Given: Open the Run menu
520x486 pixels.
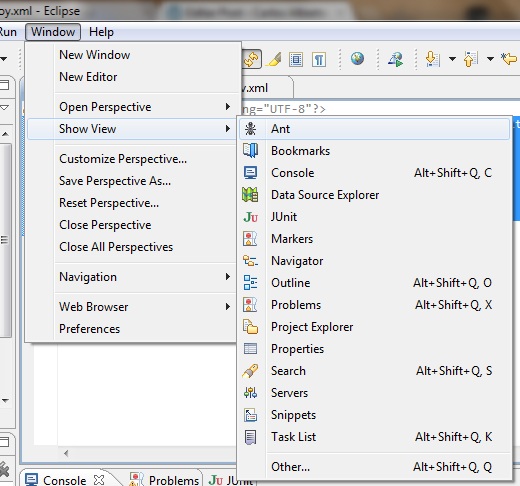Looking at the screenshot, I should pos(8,32).
